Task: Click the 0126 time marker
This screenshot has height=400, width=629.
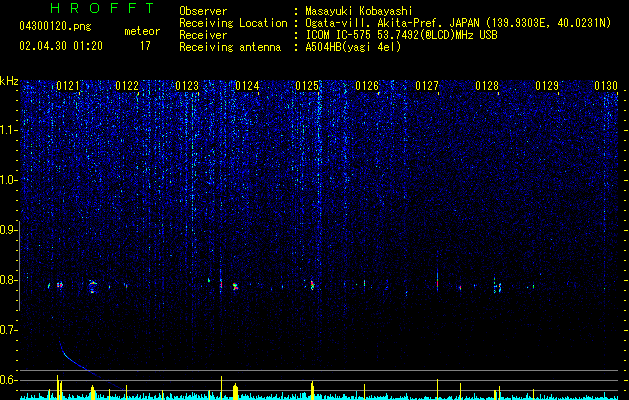Action: coord(367,86)
